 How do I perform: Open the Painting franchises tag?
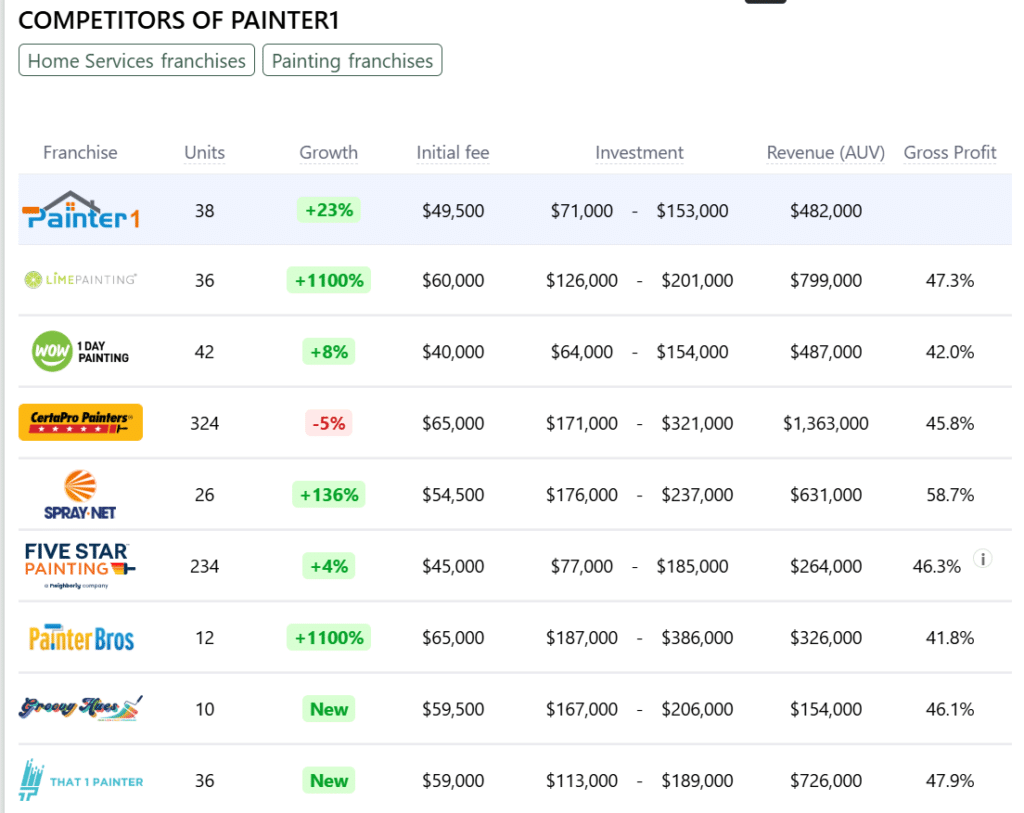coord(352,61)
